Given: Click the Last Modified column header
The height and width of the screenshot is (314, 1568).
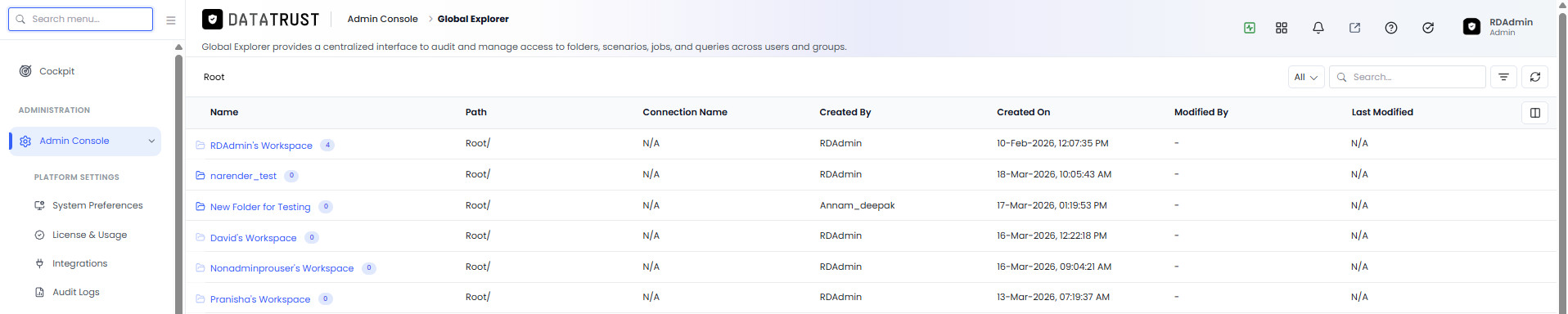Looking at the screenshot, I should coord(1382,112).
